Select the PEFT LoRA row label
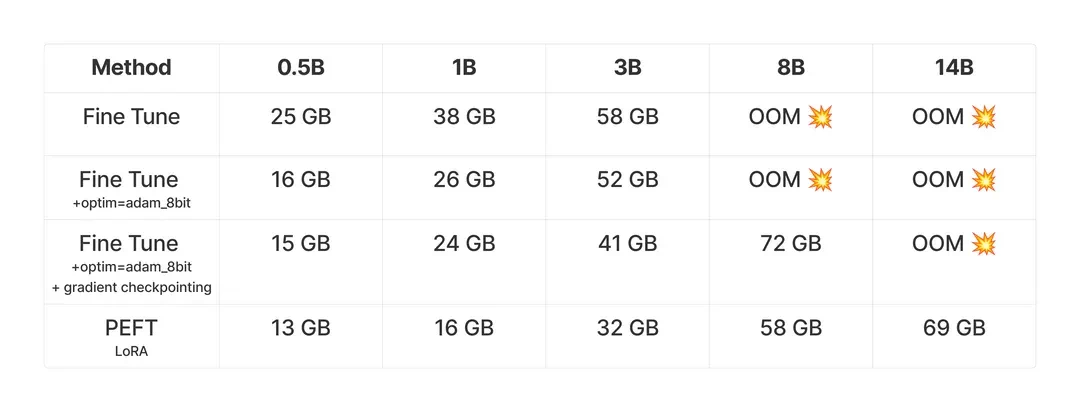 [x=132, y=338]
